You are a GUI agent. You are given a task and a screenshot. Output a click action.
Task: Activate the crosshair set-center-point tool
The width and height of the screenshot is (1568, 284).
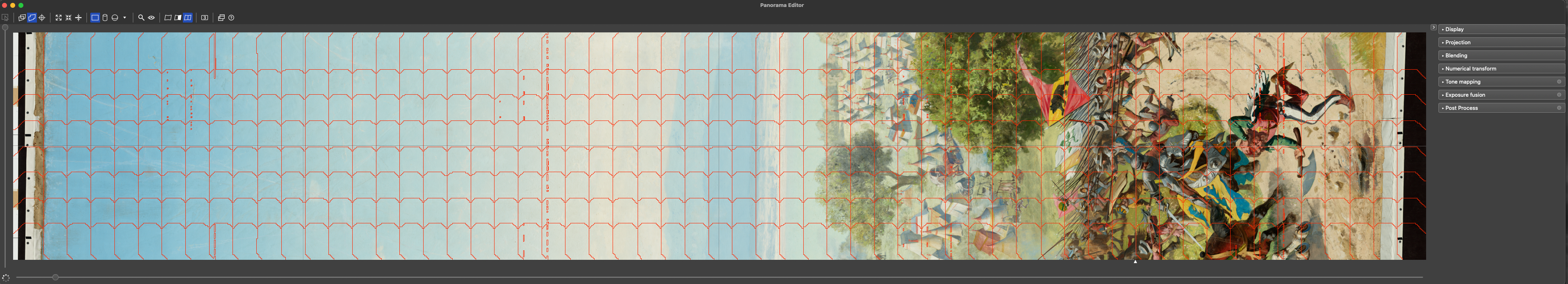click(x=42, y=18)
